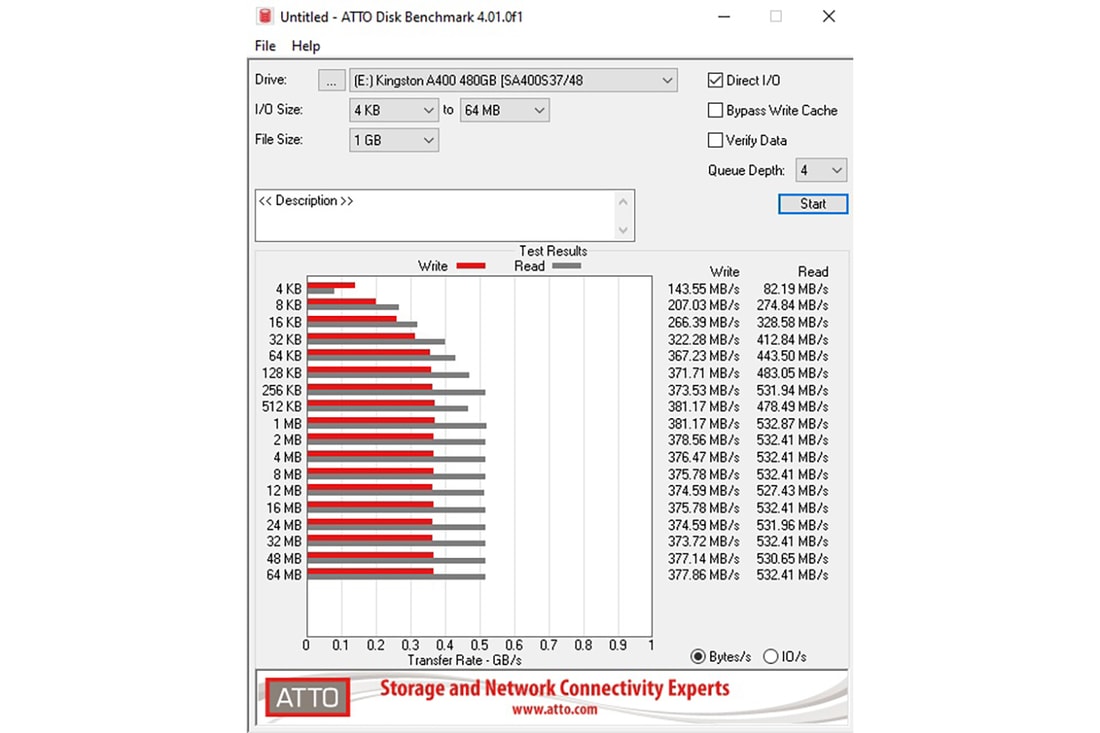Image resolution: width=1100 pixels, height=733 pixels.
Task: Click the 64 MB row label in chart
Action: pos(284,575)
